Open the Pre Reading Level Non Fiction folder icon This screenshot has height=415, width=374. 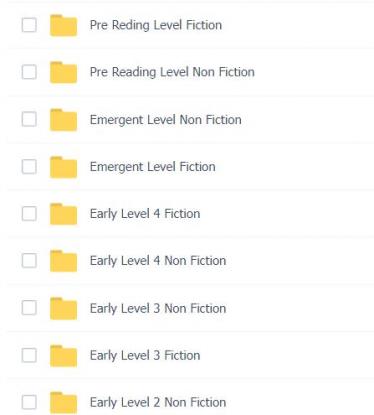(x=63, y=72)
